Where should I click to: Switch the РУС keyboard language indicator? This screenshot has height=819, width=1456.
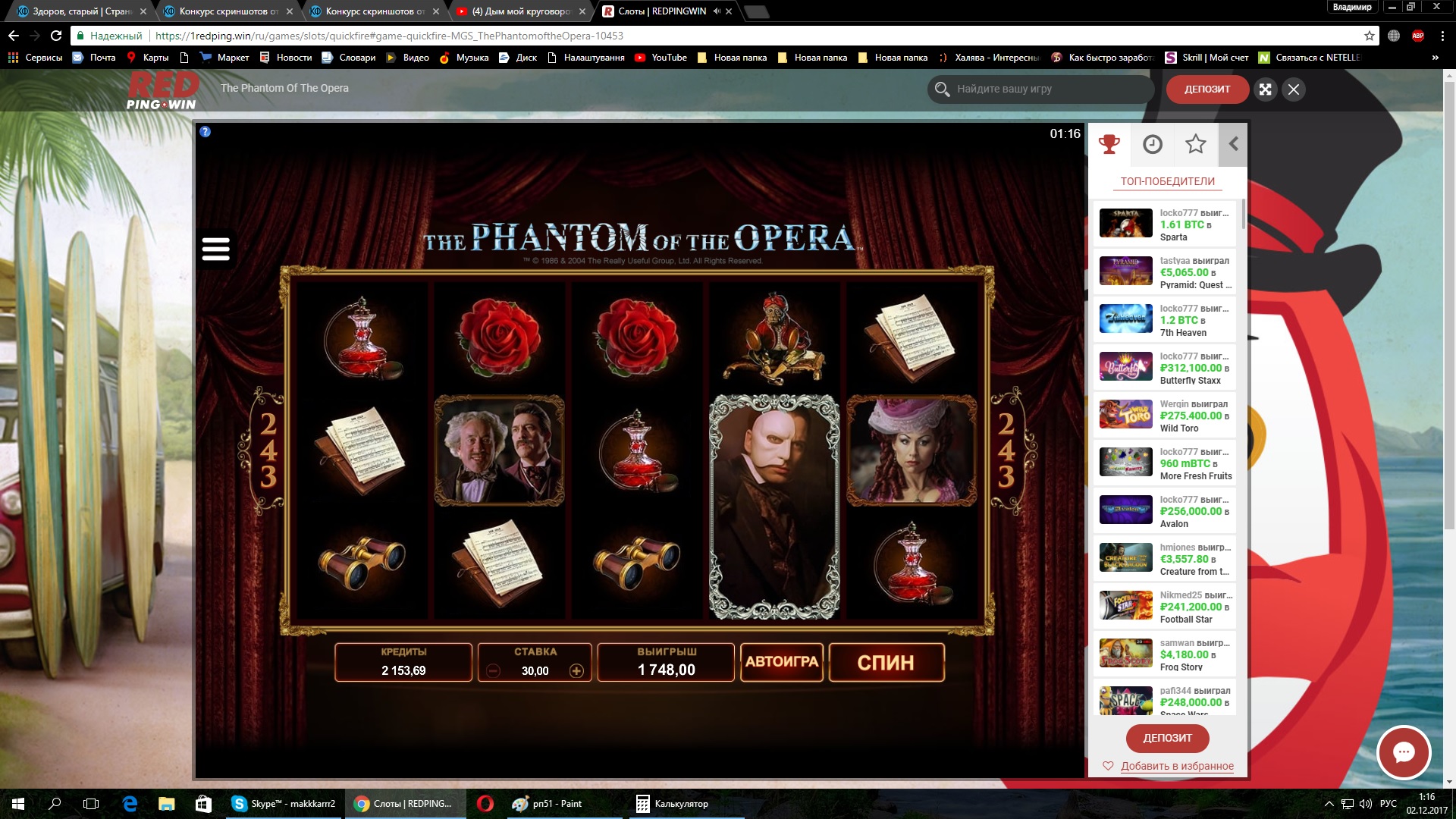tap(1388, 804)
